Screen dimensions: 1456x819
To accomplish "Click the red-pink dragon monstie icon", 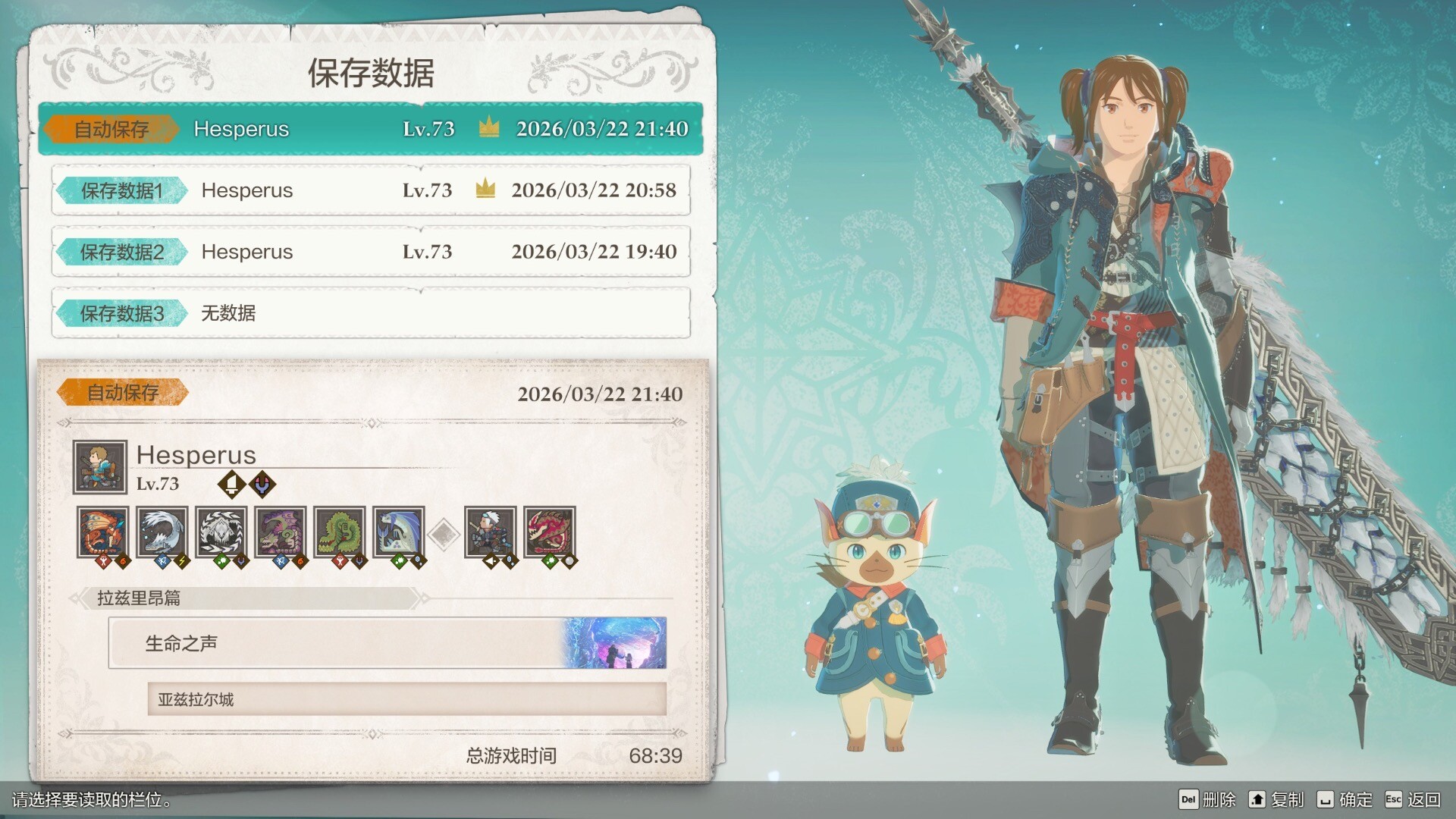I will tap(549, 532).
